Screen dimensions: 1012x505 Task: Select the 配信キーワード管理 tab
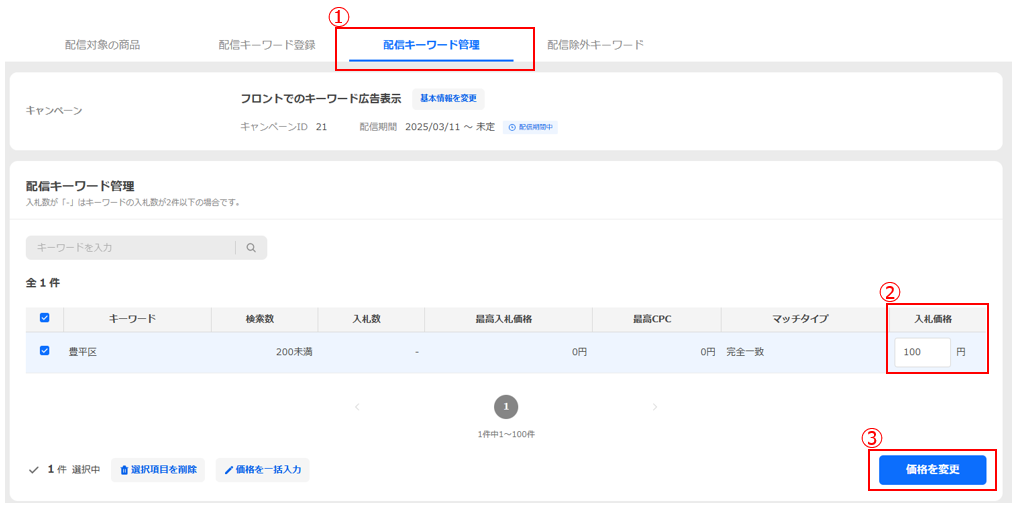pyautogui.click(x=431, y=45)
